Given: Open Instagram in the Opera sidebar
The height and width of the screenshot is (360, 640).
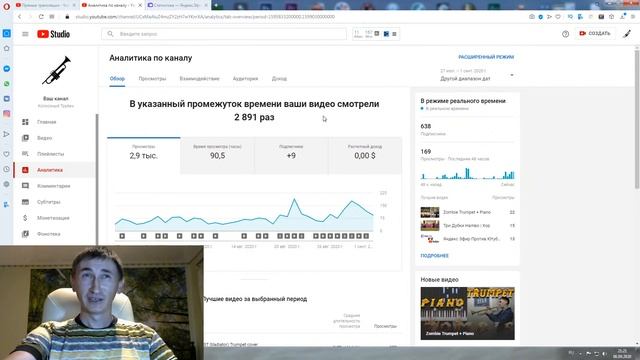Looking at the screenshot, I should [7, 114].
